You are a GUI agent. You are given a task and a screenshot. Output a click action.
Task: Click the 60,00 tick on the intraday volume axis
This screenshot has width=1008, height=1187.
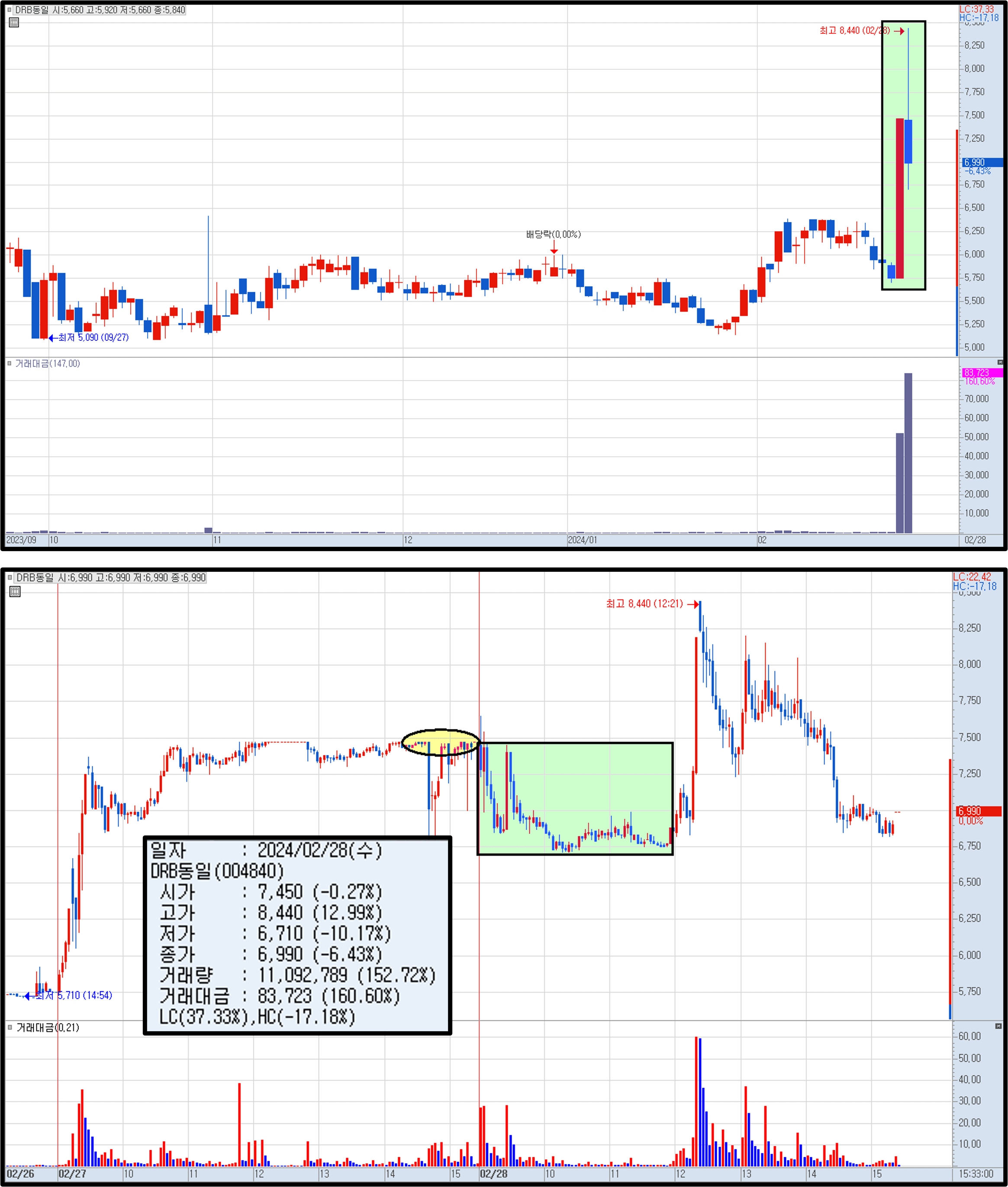[x=969, y=1036]
